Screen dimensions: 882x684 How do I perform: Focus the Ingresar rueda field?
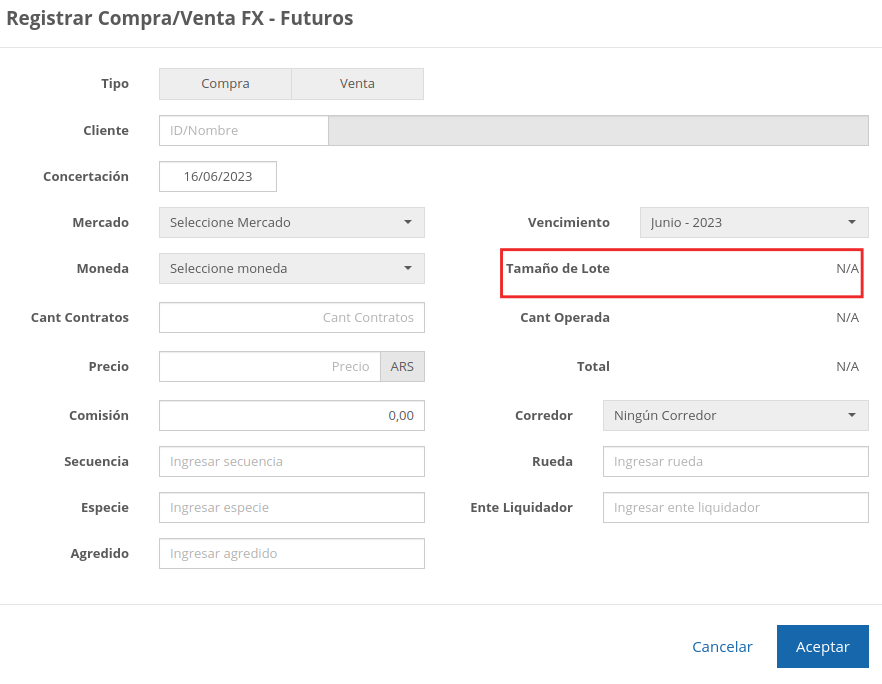(x=735, y=462)
